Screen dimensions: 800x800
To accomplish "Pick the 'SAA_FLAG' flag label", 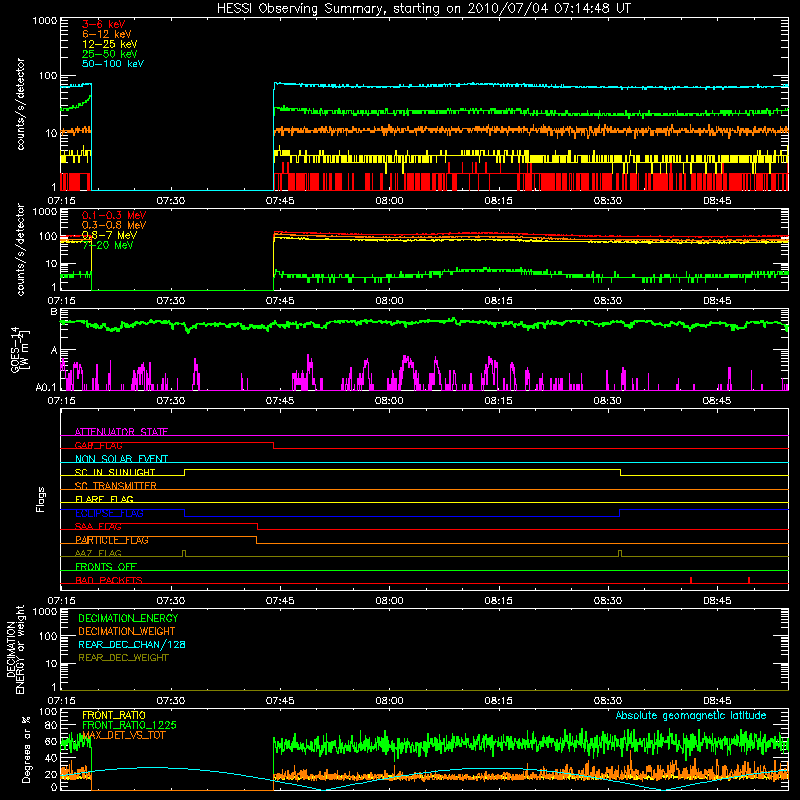I will (x=98, y=527).
